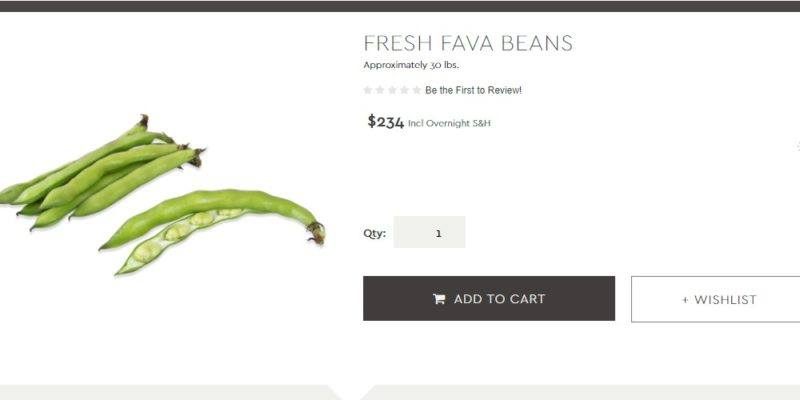Click the $234 price text

[x=386, y=122]
